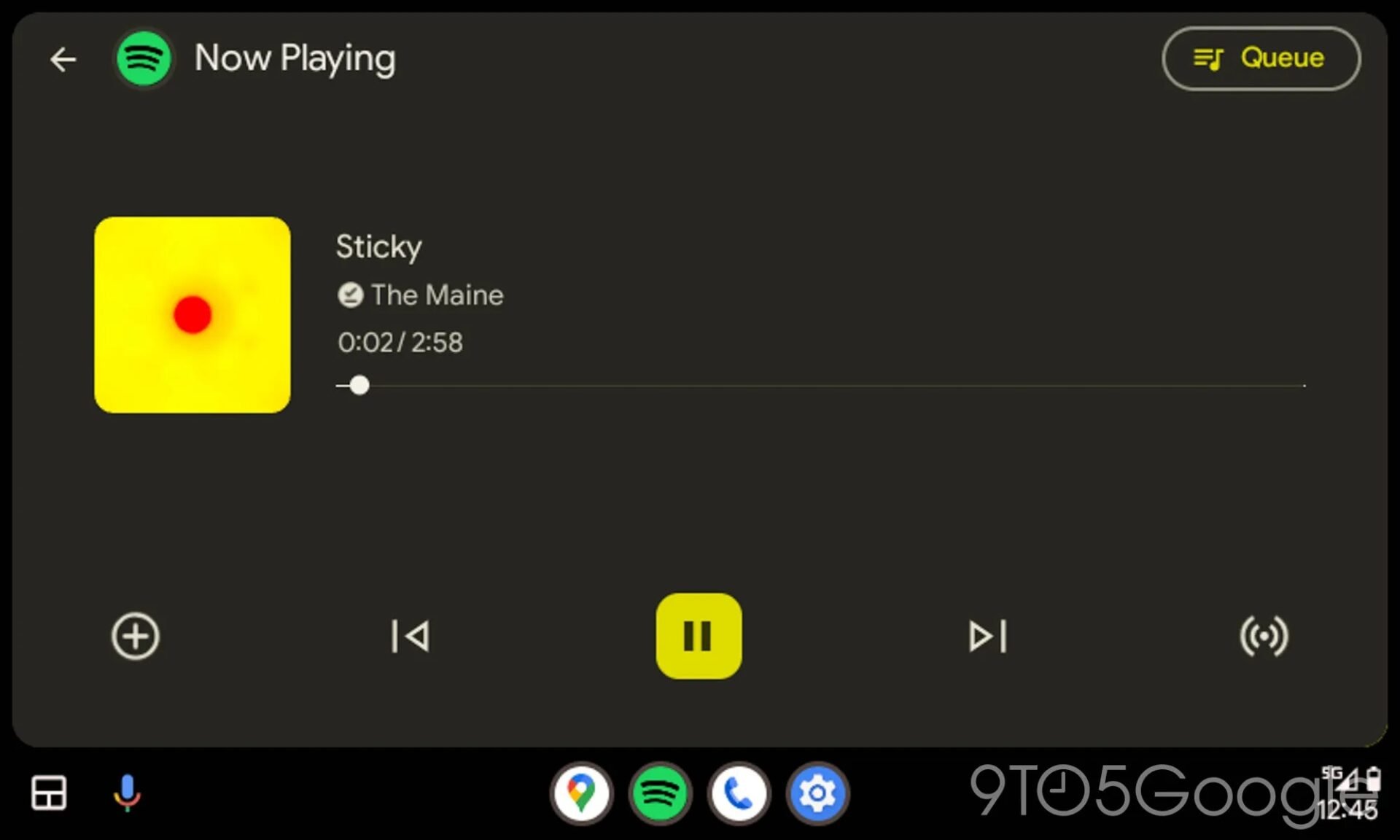Click the Sticky album artwork thumbnail
Screen dimensions: 1400x840
point(192,315)
